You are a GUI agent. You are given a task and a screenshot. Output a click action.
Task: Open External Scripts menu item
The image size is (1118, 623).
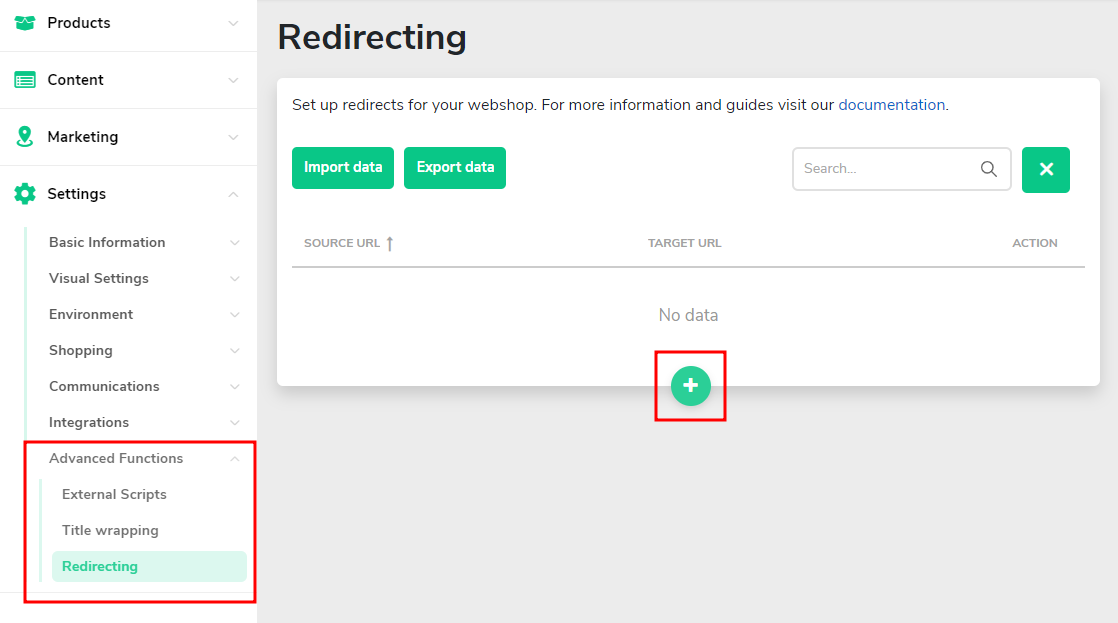114,494
